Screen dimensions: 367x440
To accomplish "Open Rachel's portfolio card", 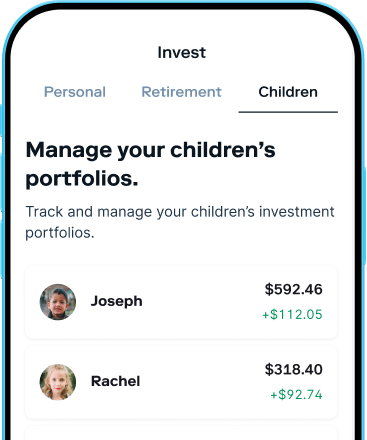I will click(181, 382).
